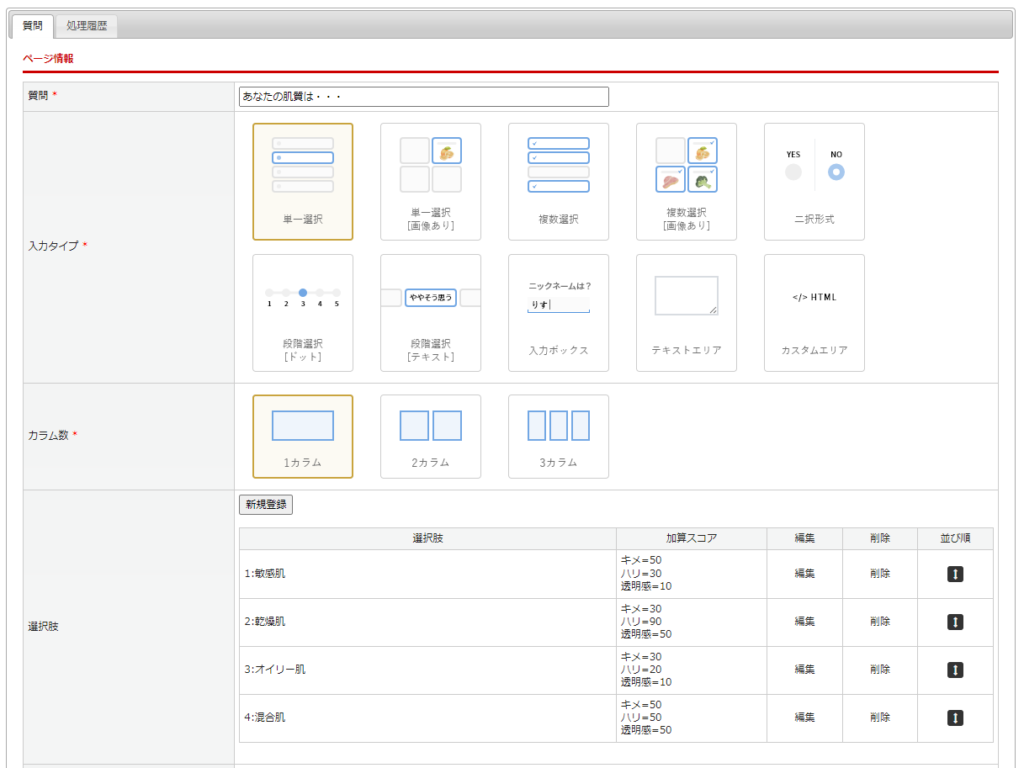Switch to the 処理履歴 tab

click(x=86, y=26)
